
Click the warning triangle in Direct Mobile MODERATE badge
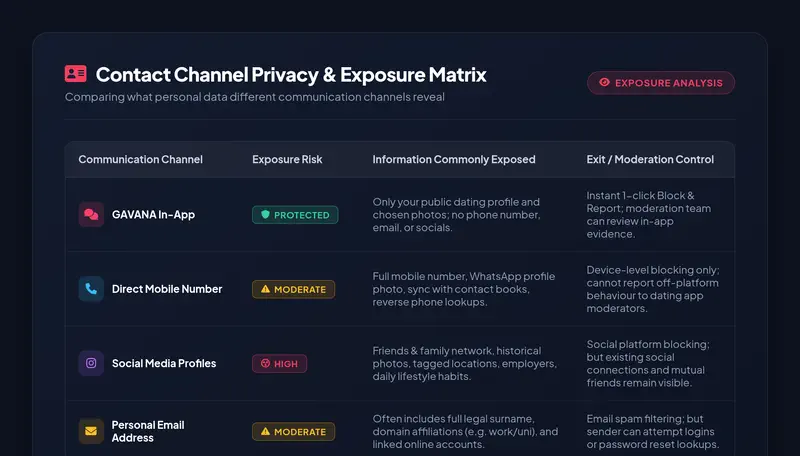coord(265,289)
